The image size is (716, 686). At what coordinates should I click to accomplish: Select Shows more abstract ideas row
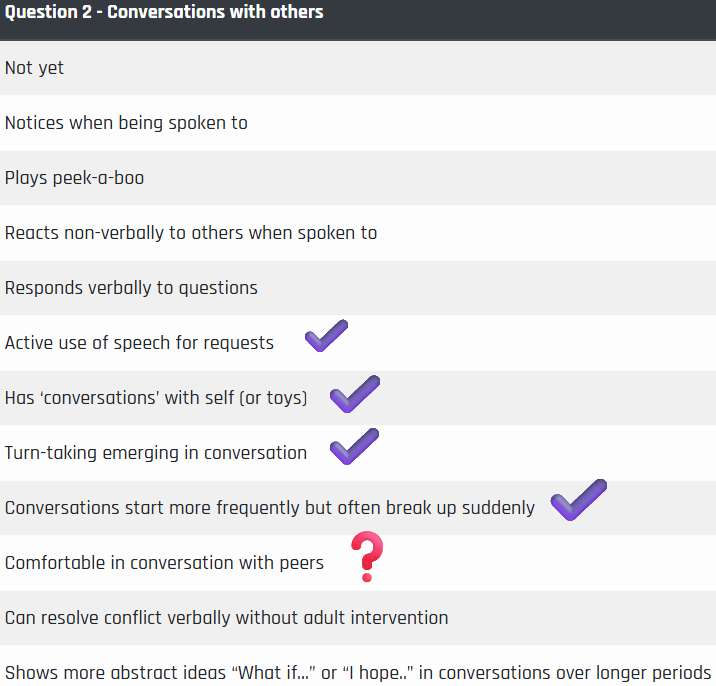(x=358, y=666)
